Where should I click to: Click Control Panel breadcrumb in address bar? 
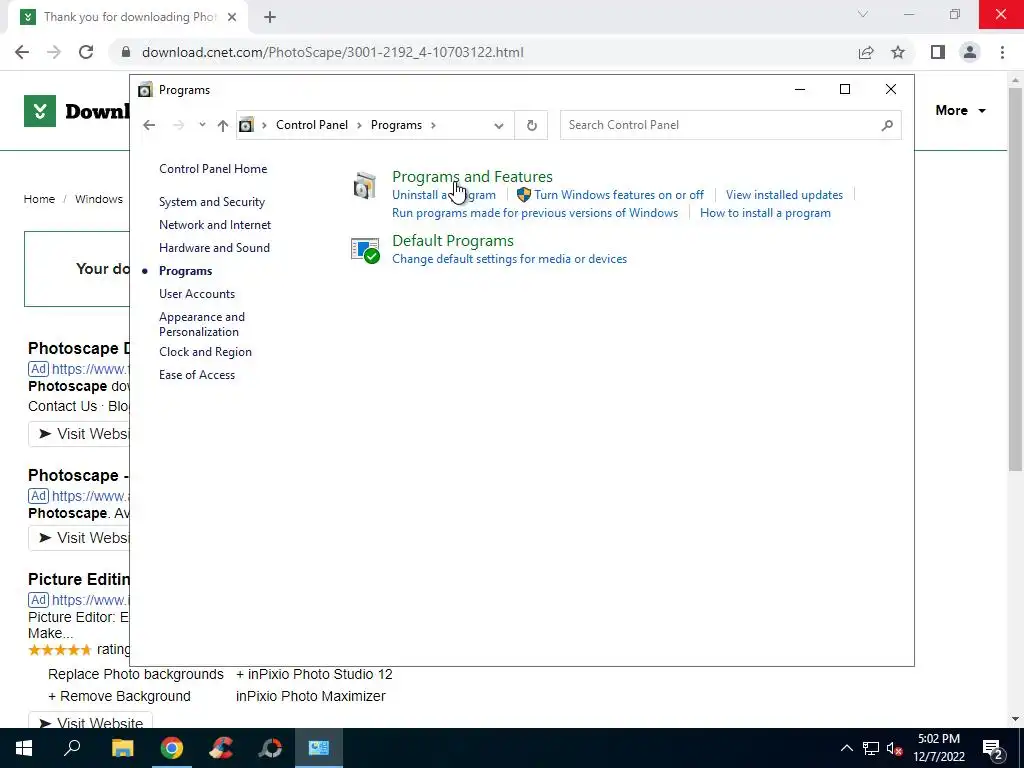coord(312,125)
